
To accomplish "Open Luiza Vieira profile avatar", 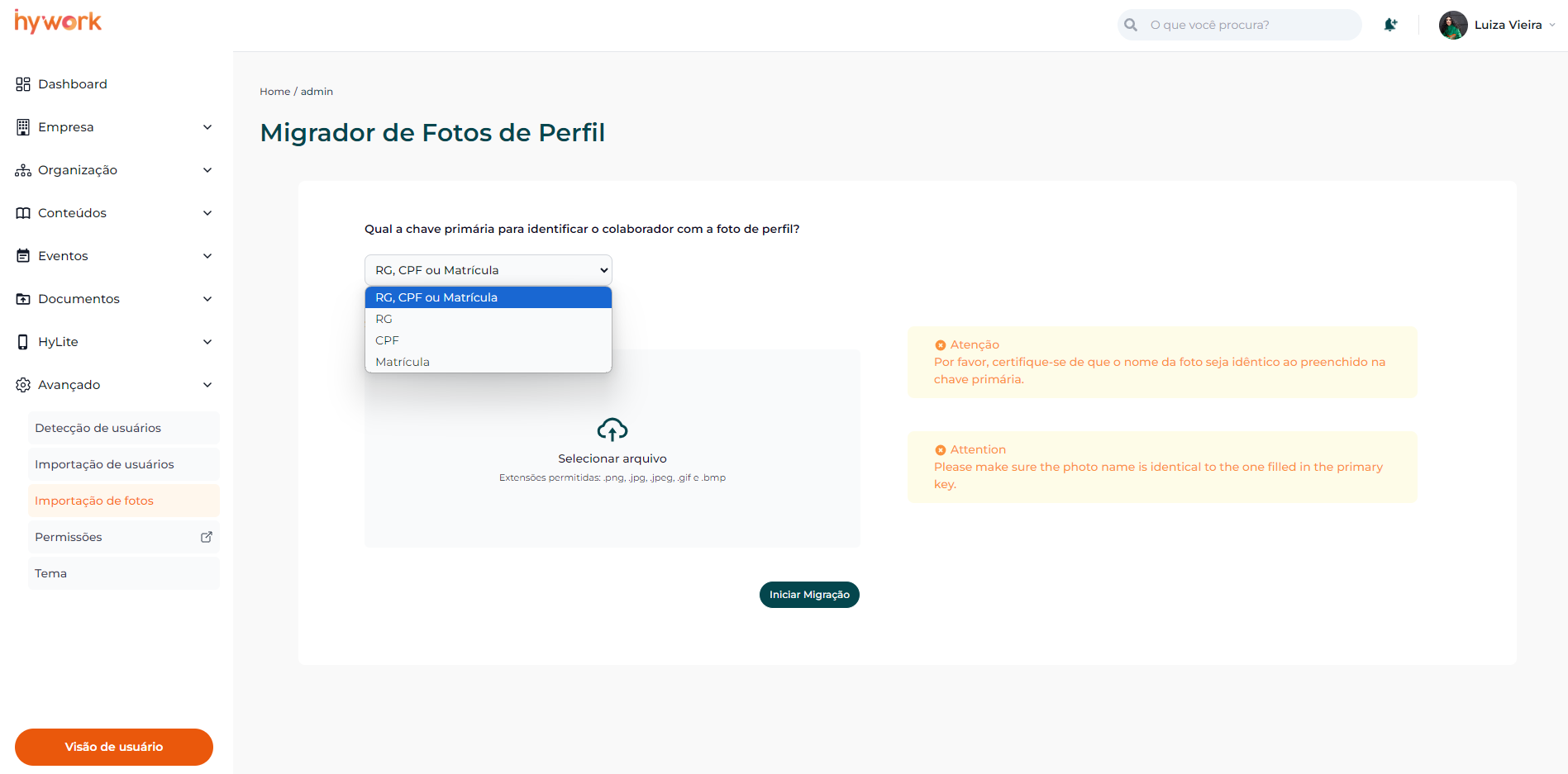I will click(1452, 25).
